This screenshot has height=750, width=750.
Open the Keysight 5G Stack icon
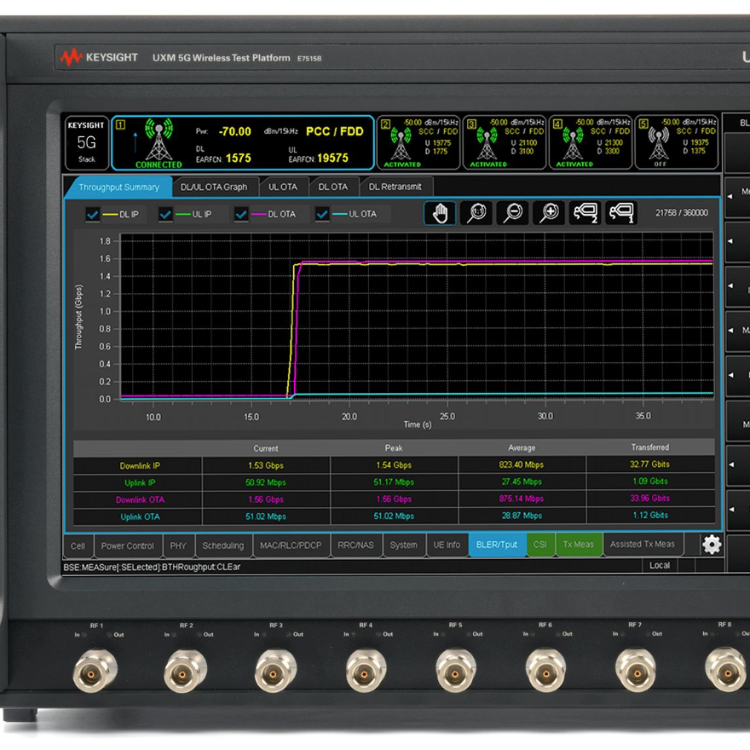pyautogui.click(x=87, y=143)
